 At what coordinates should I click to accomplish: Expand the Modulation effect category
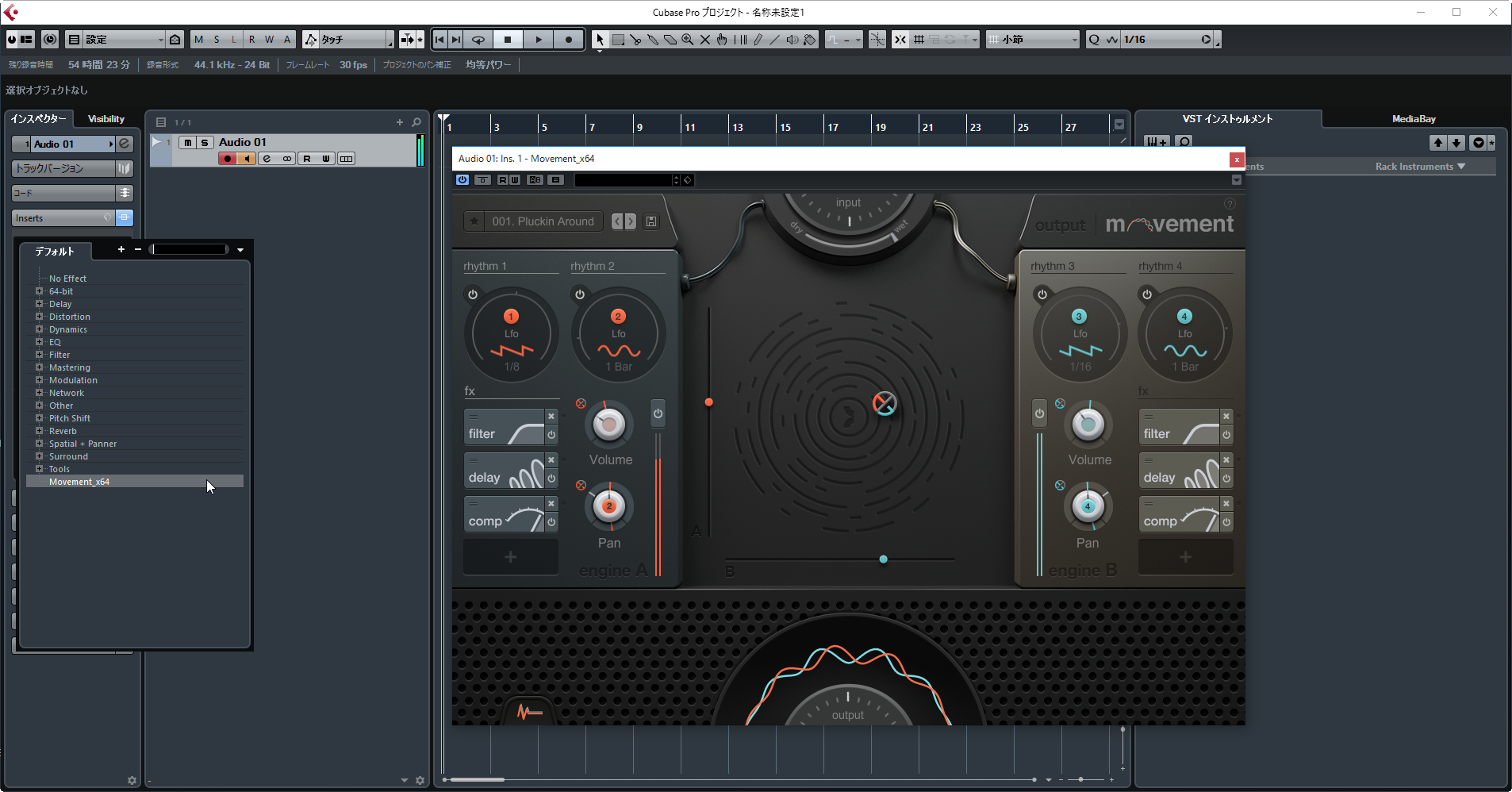point(39,380)
